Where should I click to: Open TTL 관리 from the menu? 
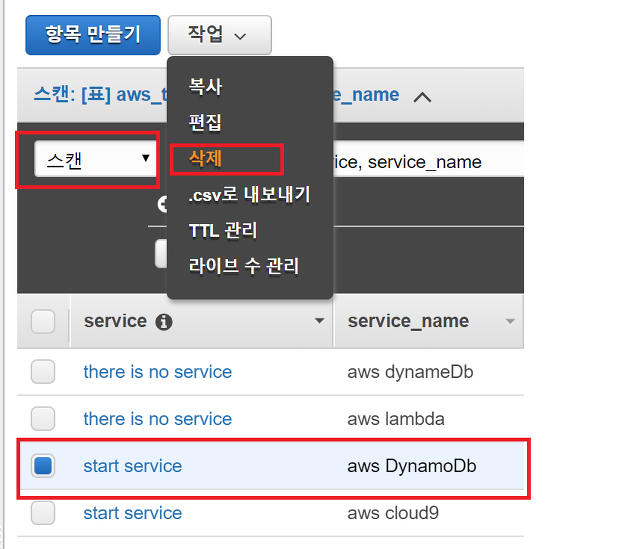223,230
